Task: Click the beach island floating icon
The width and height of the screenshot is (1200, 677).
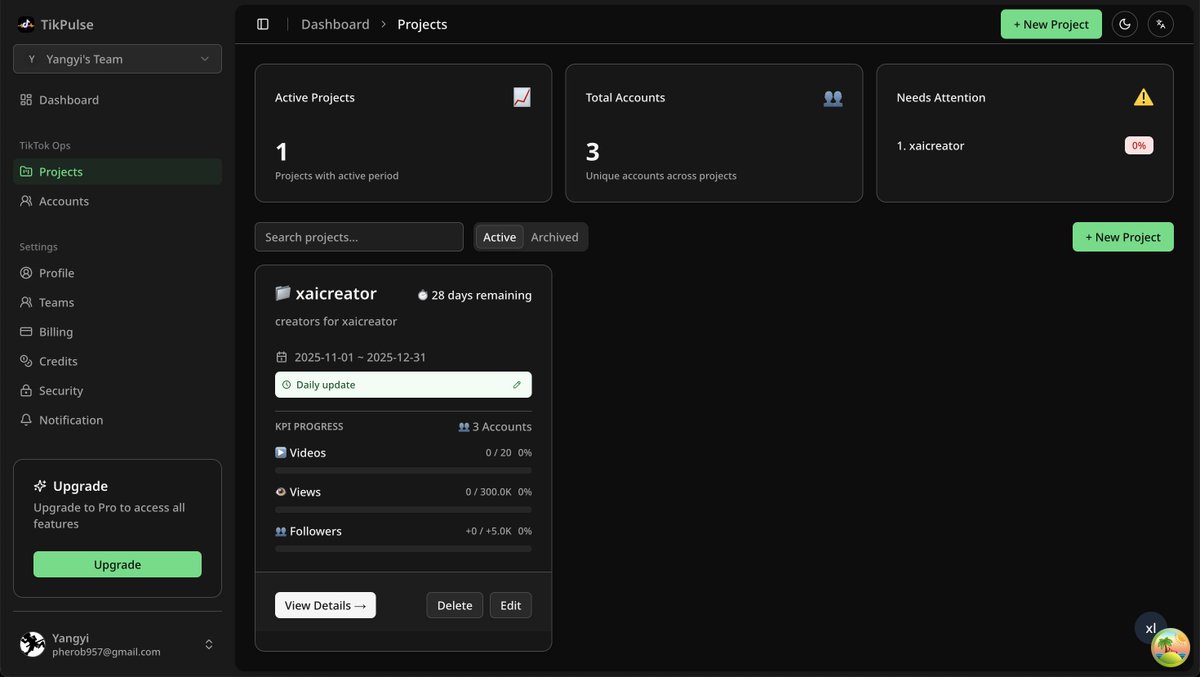Action: [x=1171, y=648]
